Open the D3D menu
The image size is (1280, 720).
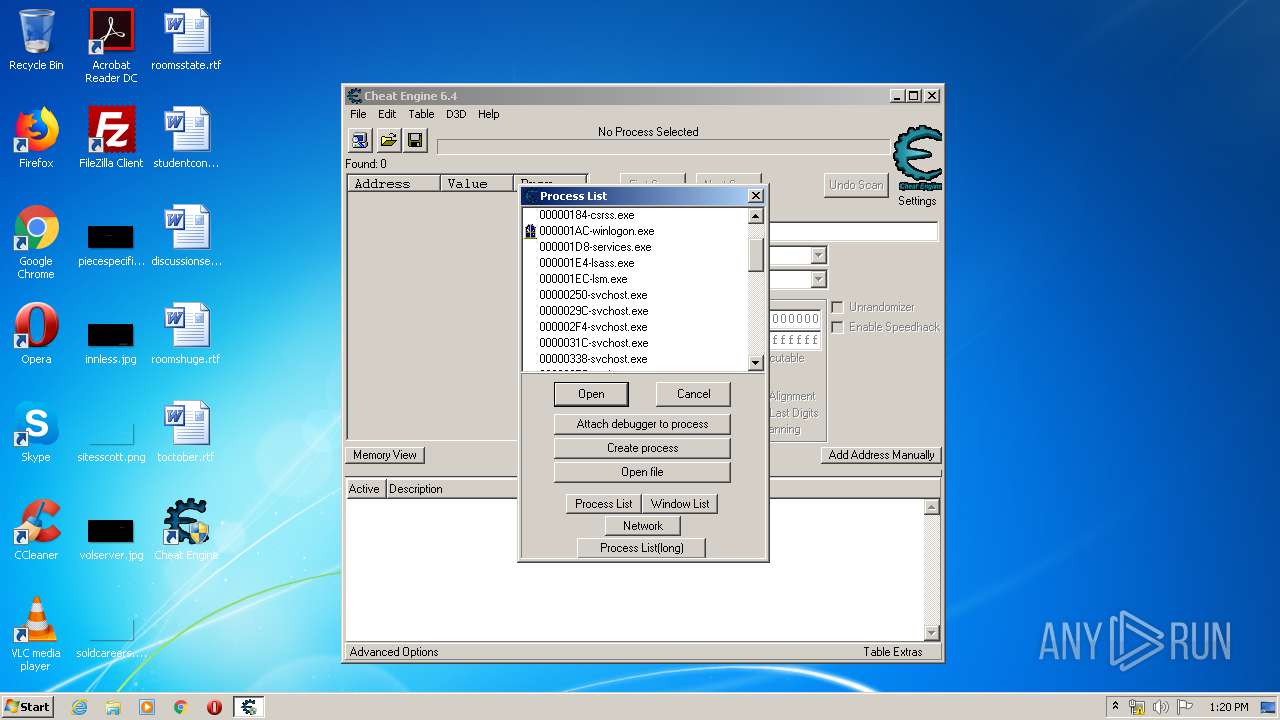tap(456, 114)
